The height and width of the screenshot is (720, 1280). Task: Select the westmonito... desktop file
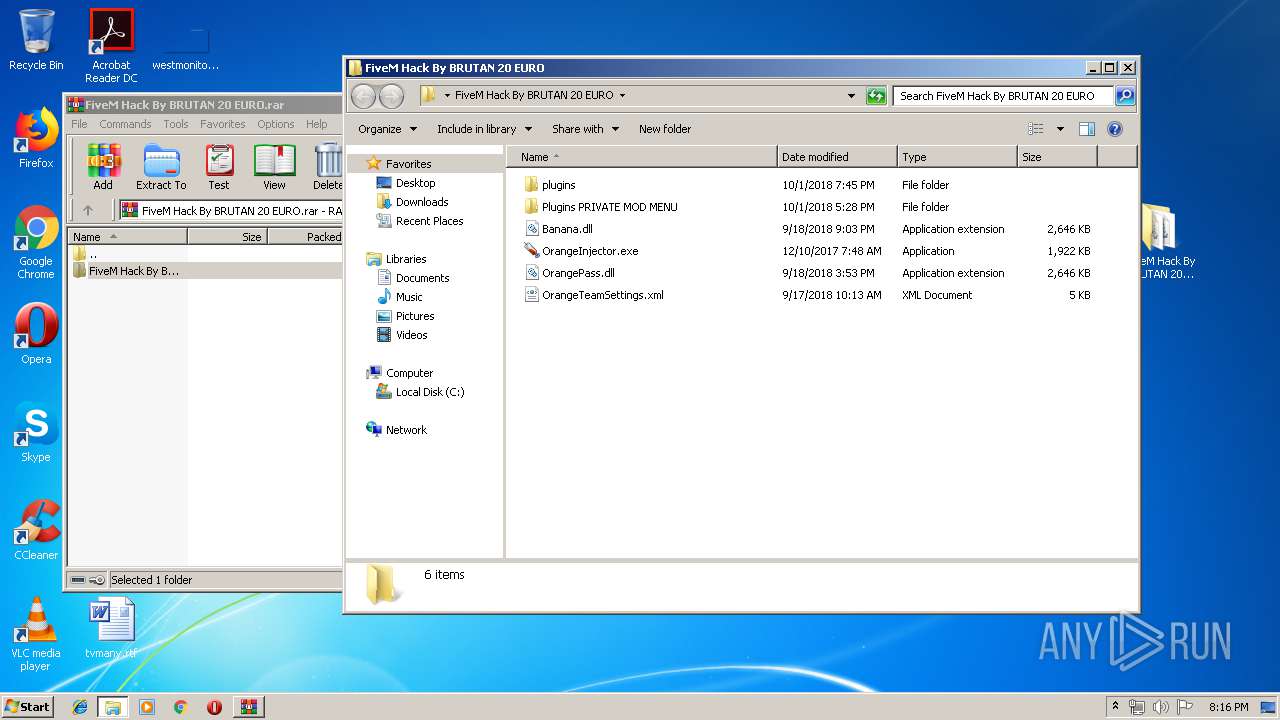(x=186, y=46)
